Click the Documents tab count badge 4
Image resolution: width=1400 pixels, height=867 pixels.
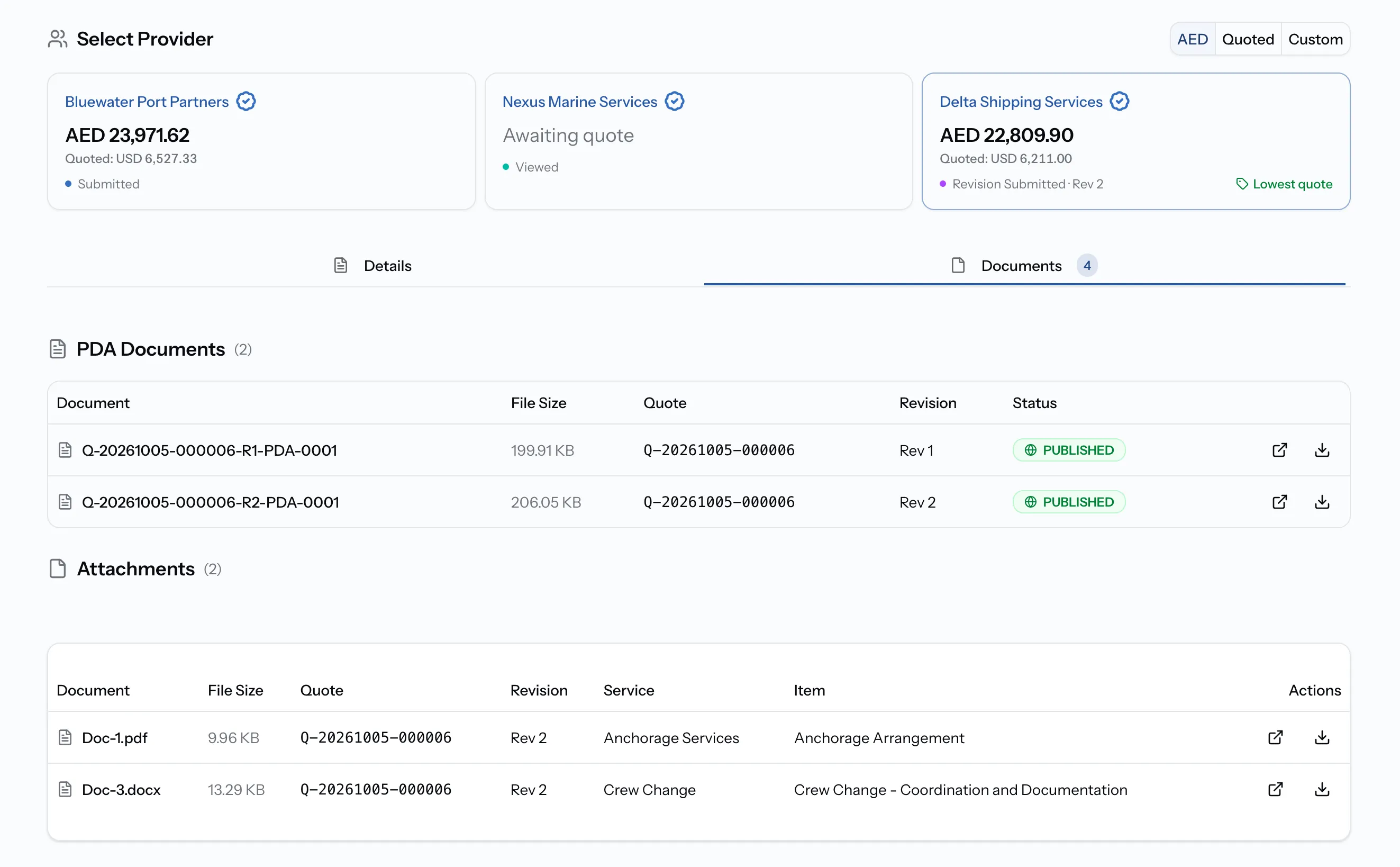(1087, 266)
